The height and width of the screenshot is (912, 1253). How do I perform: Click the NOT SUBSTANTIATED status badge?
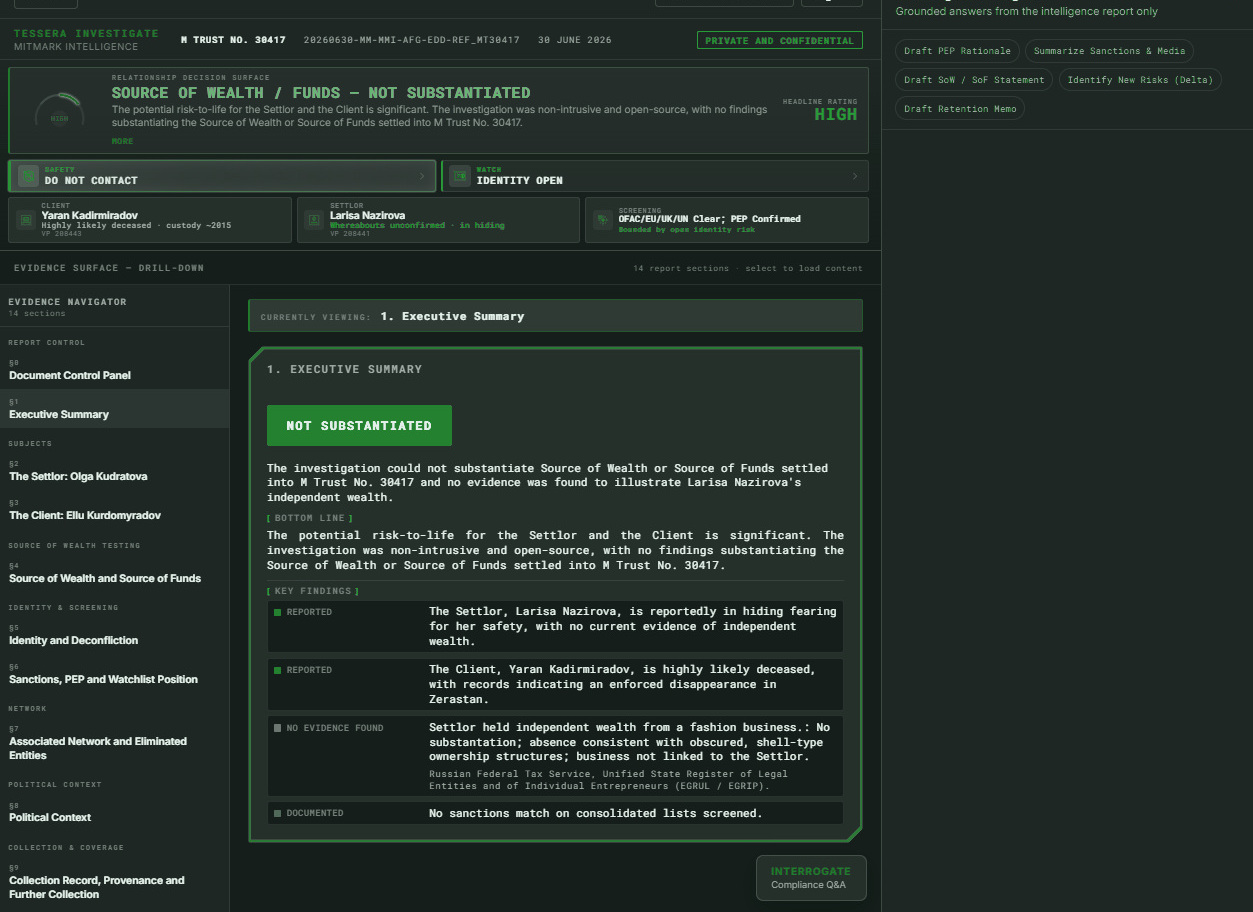pos(359,426)
